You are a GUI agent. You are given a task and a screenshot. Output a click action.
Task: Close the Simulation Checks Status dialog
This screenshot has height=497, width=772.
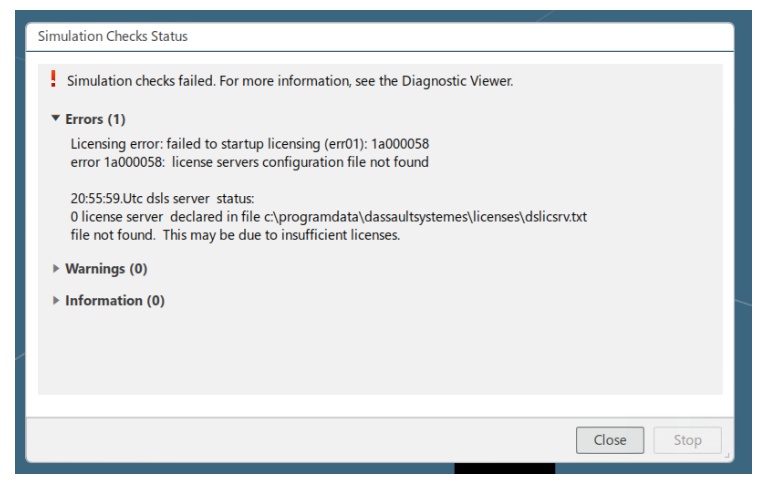[x=610, y=440]
